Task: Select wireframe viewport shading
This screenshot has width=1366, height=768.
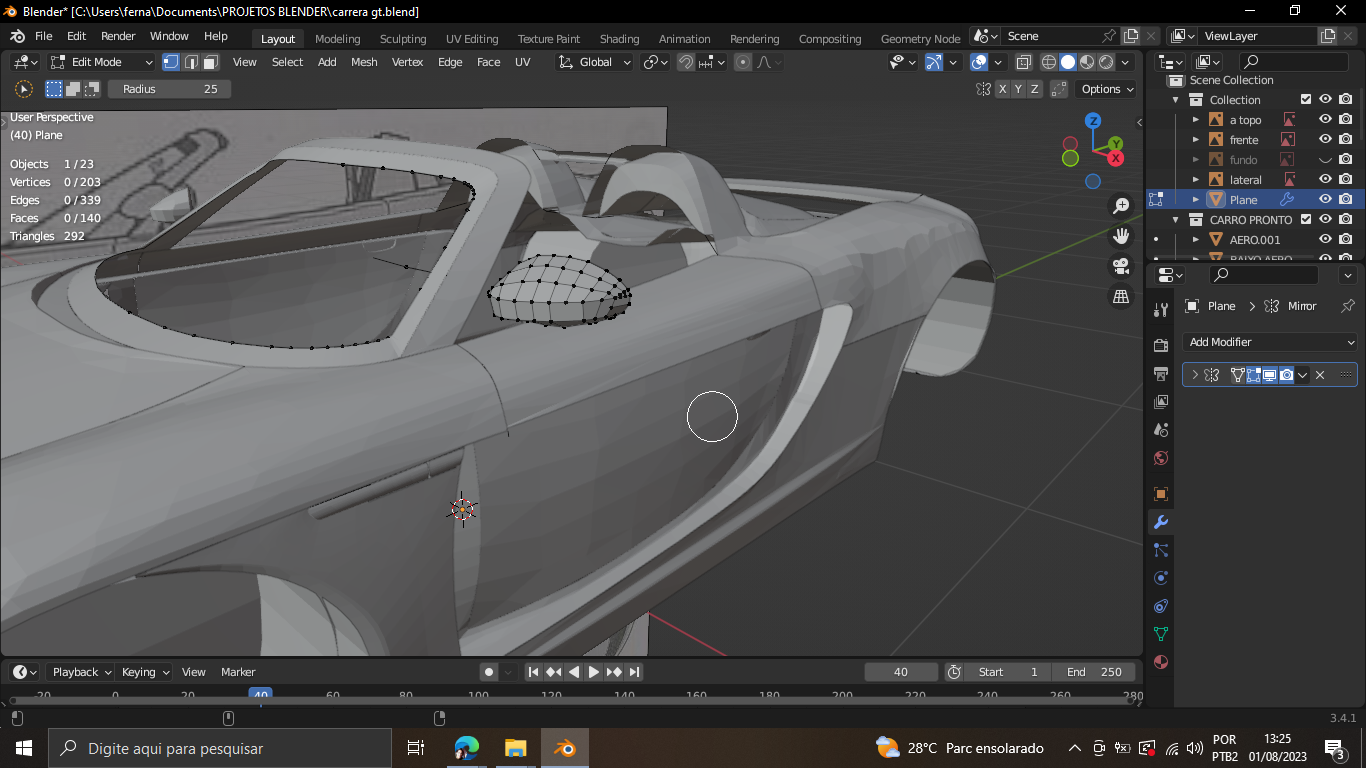Action: [1049, 62]
